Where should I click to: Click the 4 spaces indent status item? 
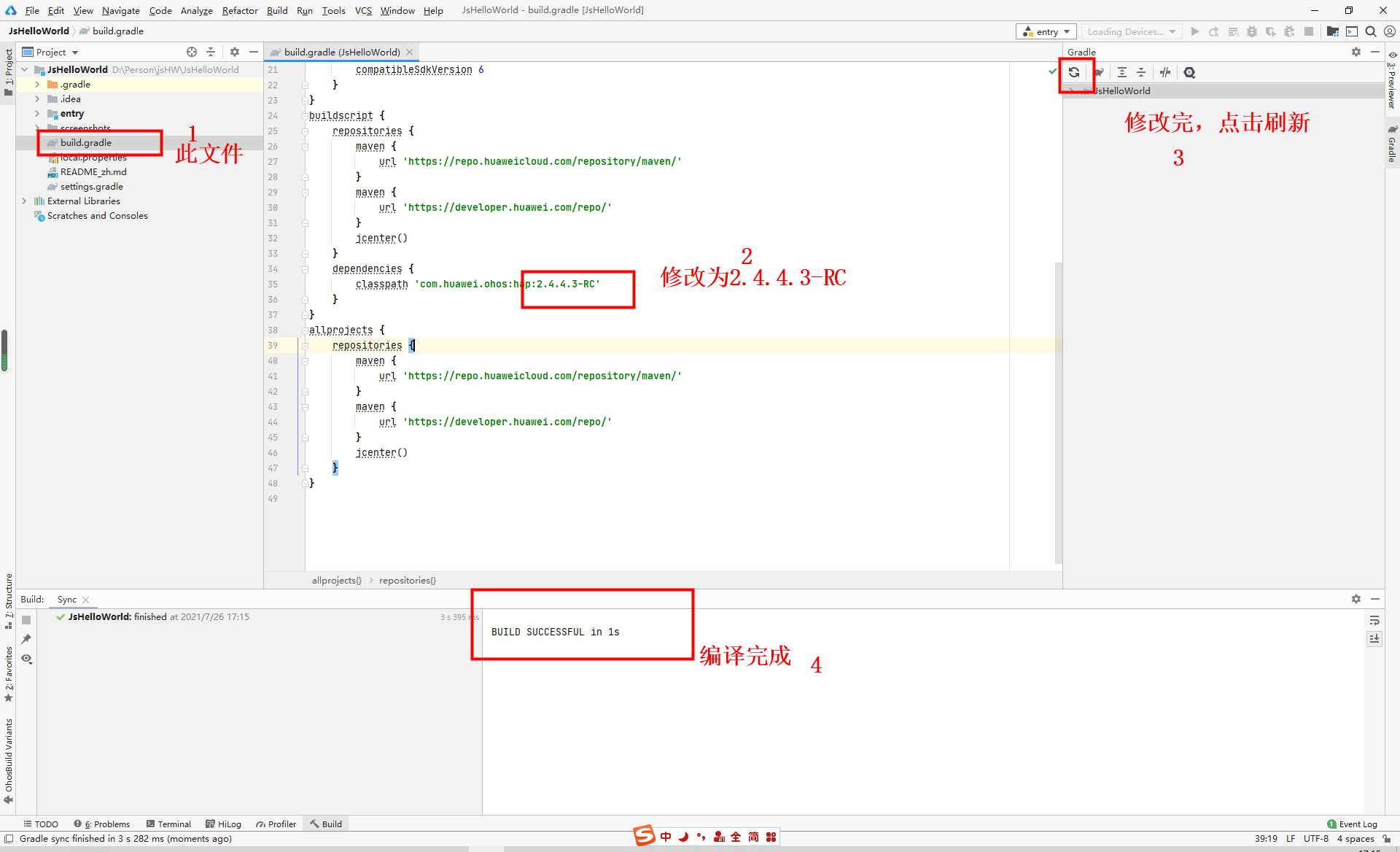(1356, 838)
